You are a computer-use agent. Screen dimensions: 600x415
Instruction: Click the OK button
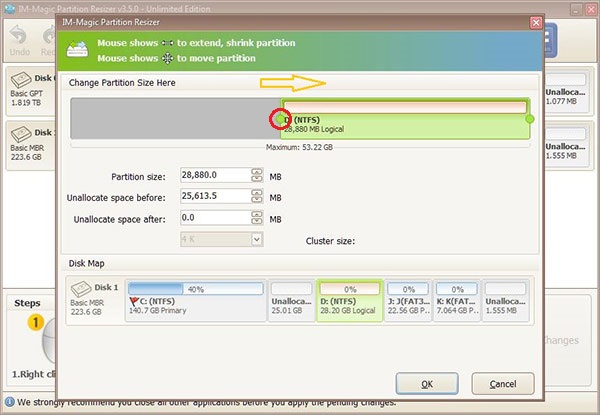(x=427, y=384)
